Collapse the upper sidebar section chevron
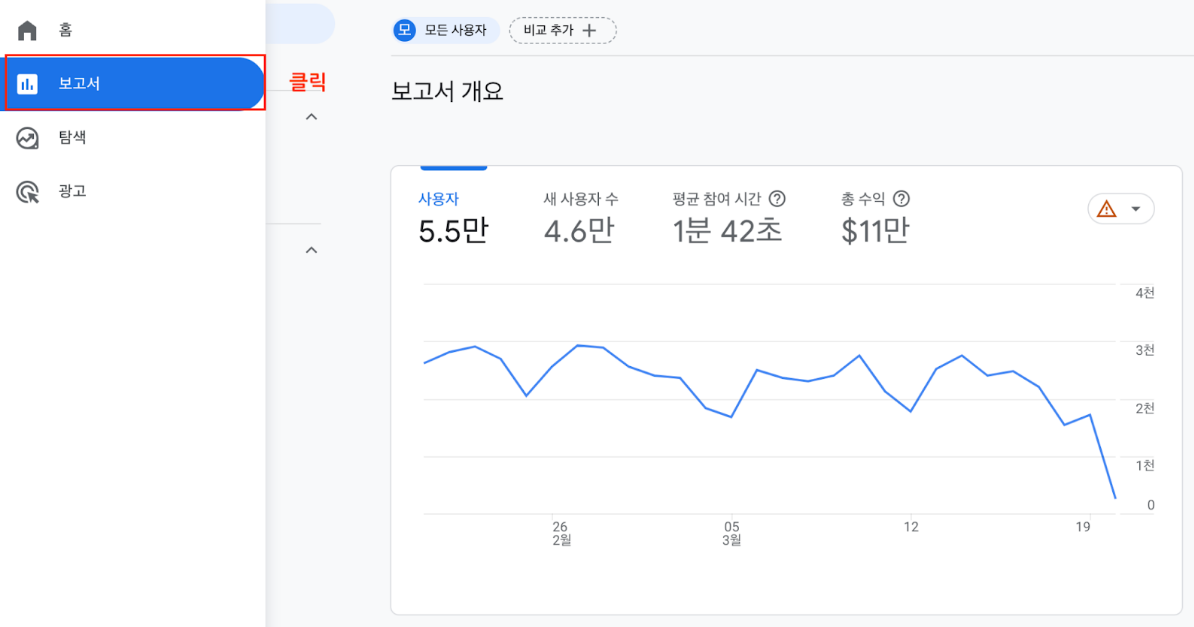 (311, 117)
